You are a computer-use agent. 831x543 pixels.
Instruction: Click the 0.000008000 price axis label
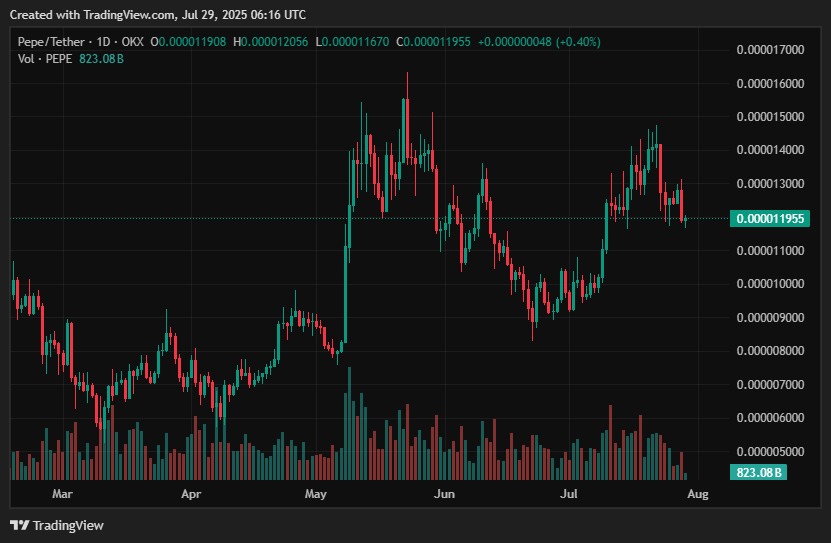pos(770,351)
